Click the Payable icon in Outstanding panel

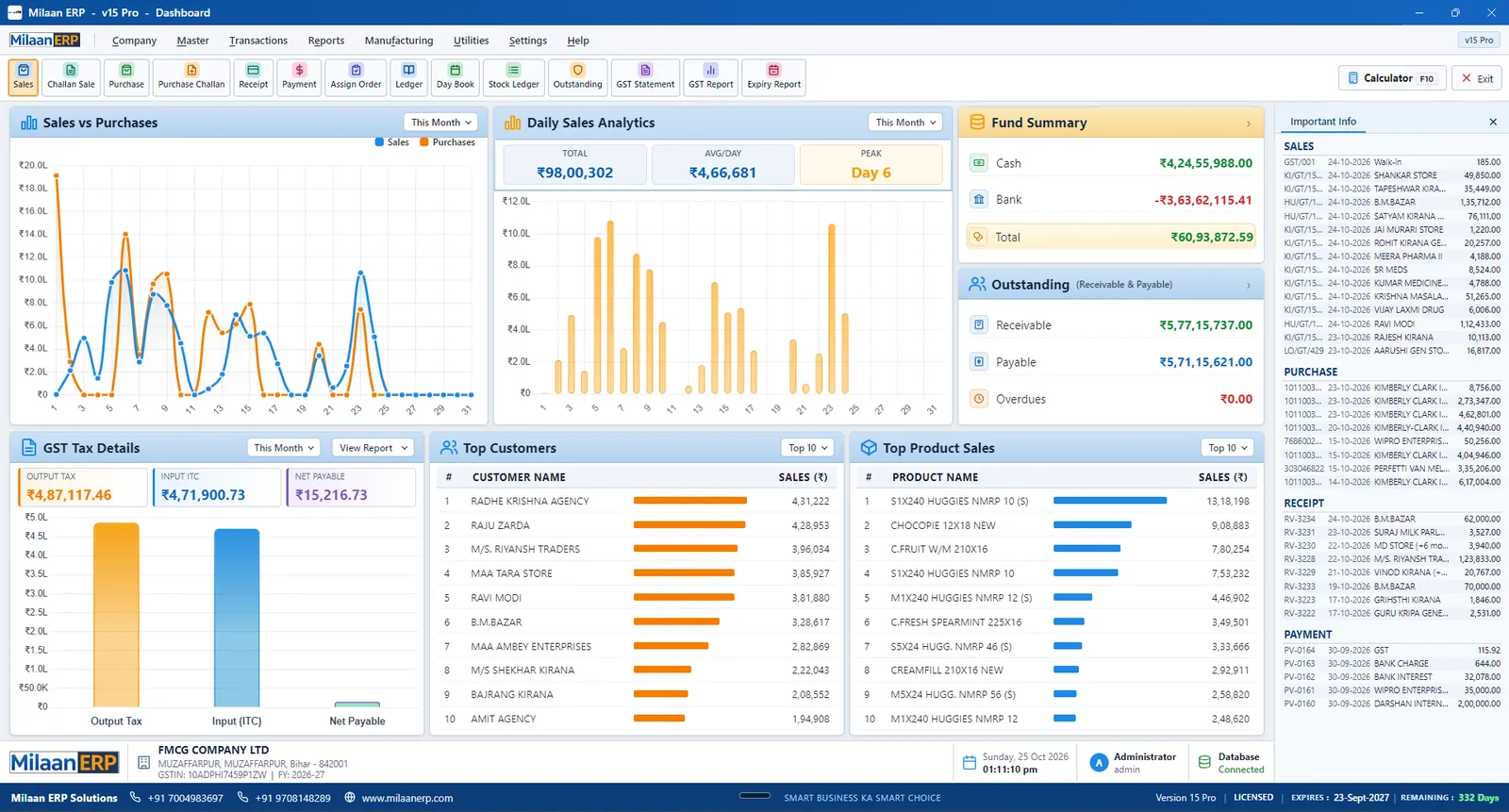coord(979,362)
